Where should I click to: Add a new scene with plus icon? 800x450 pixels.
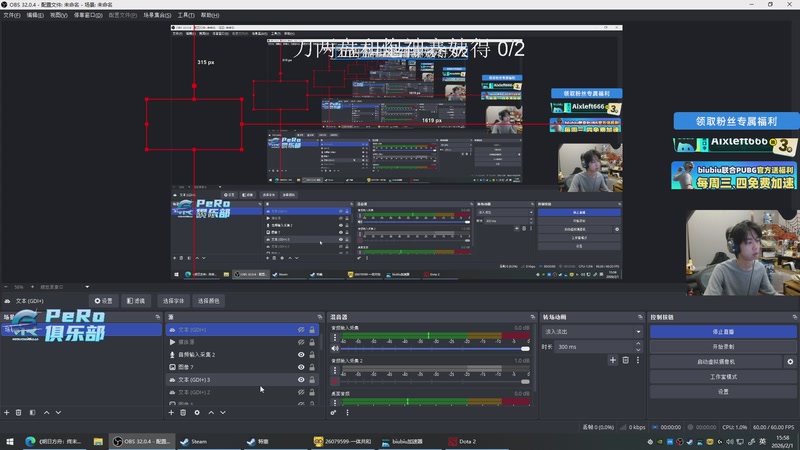tap(7, 412)
